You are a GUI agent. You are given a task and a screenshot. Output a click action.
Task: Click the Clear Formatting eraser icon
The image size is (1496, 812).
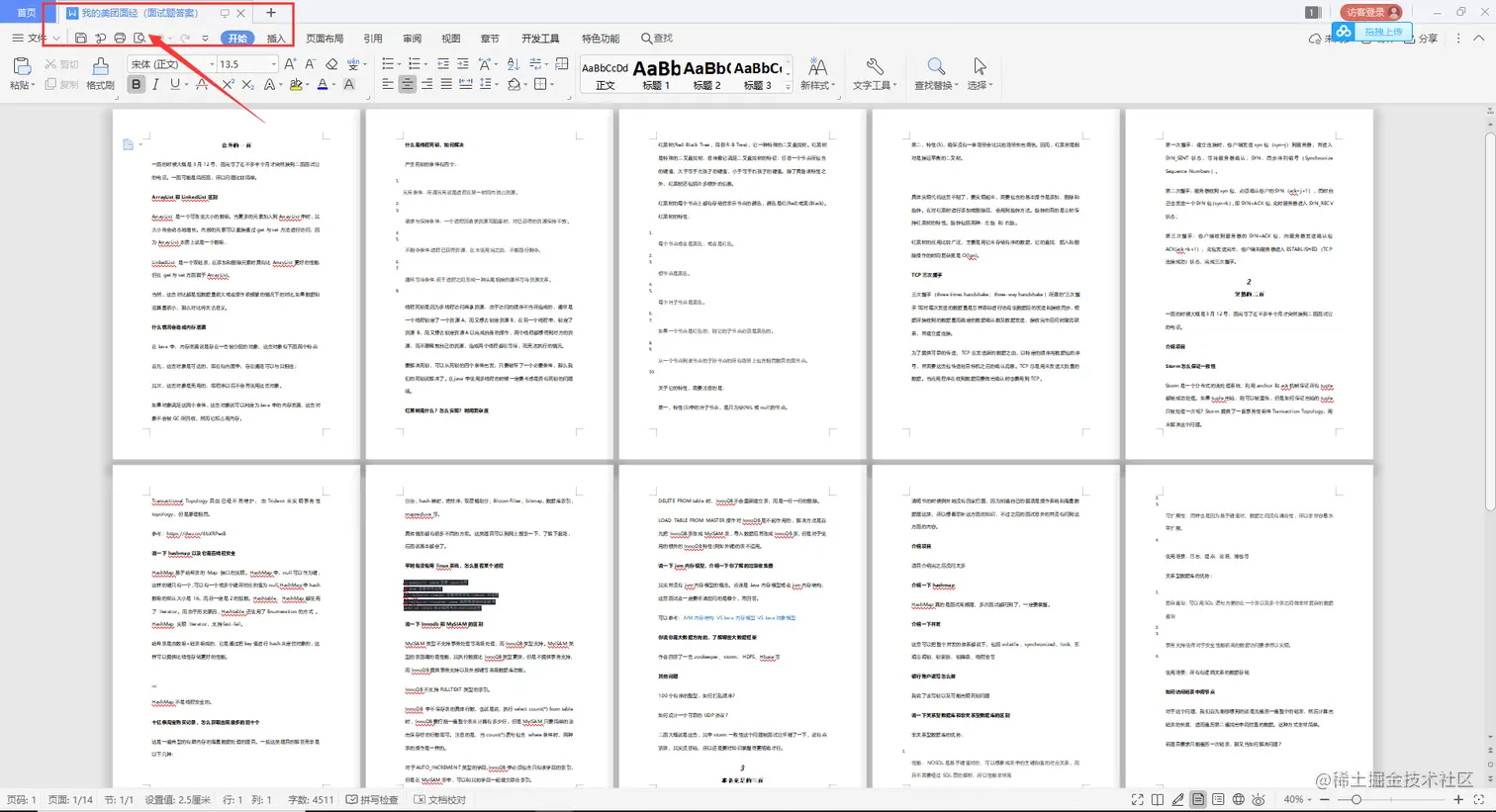coord(331,64)
